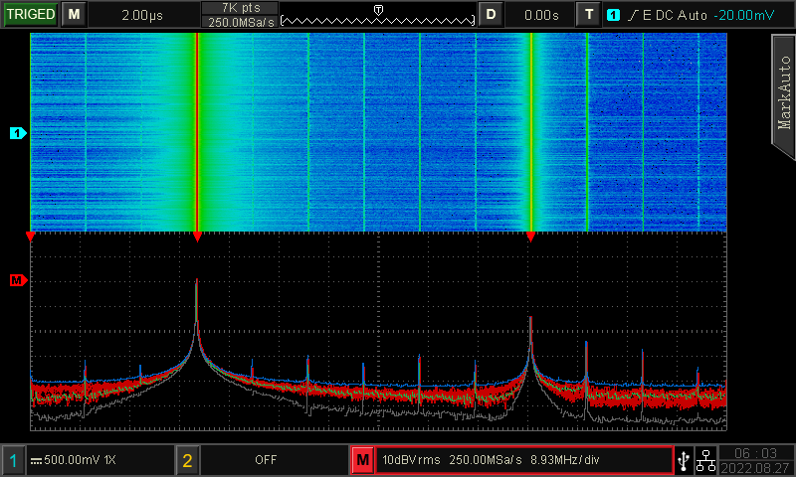Click the channel 1 ground marker on left
Image resolution: width=796 pixels, height=477 pixels.
(17, 133)
